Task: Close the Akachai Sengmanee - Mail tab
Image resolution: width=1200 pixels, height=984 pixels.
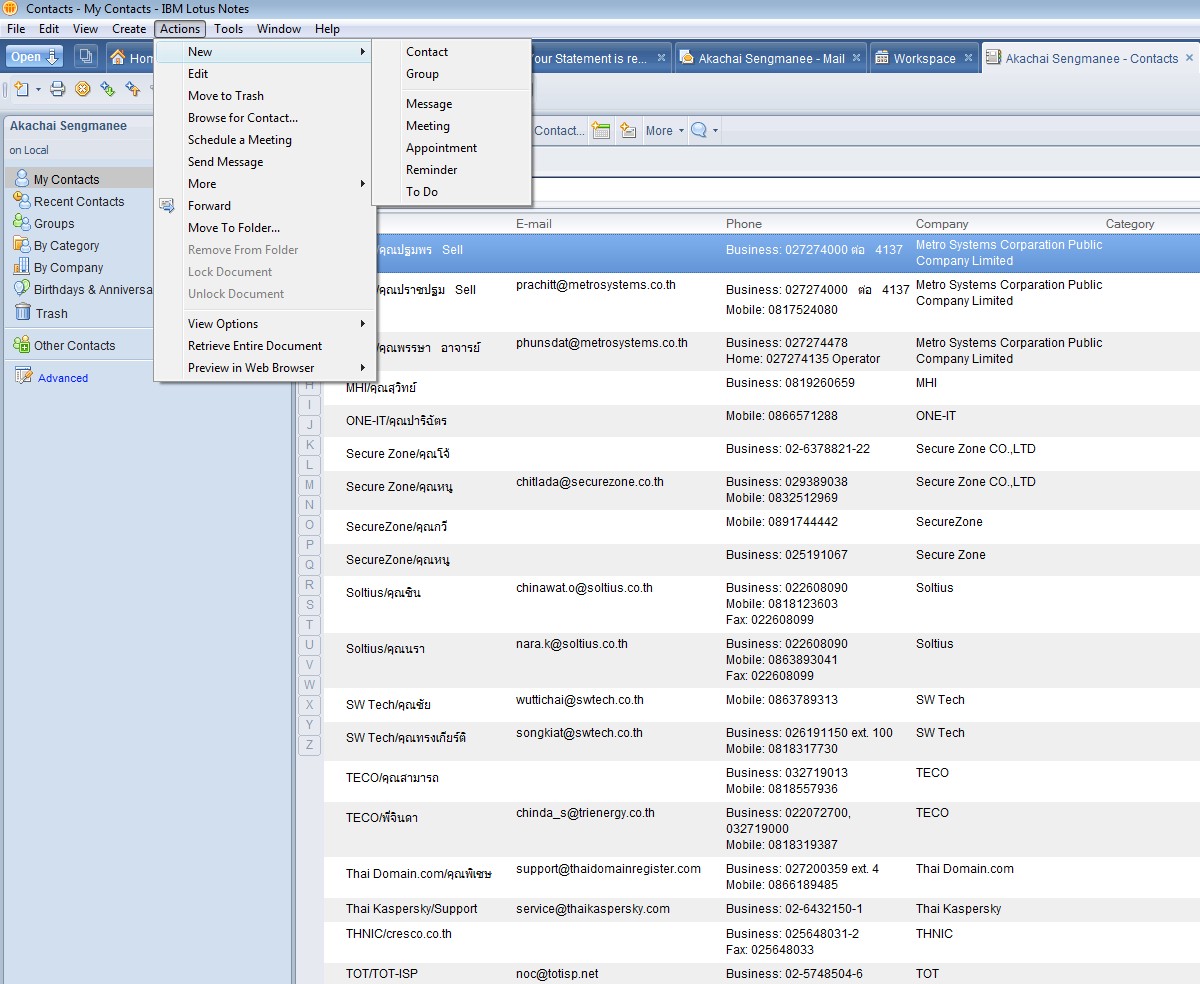Action: [857, 58]
